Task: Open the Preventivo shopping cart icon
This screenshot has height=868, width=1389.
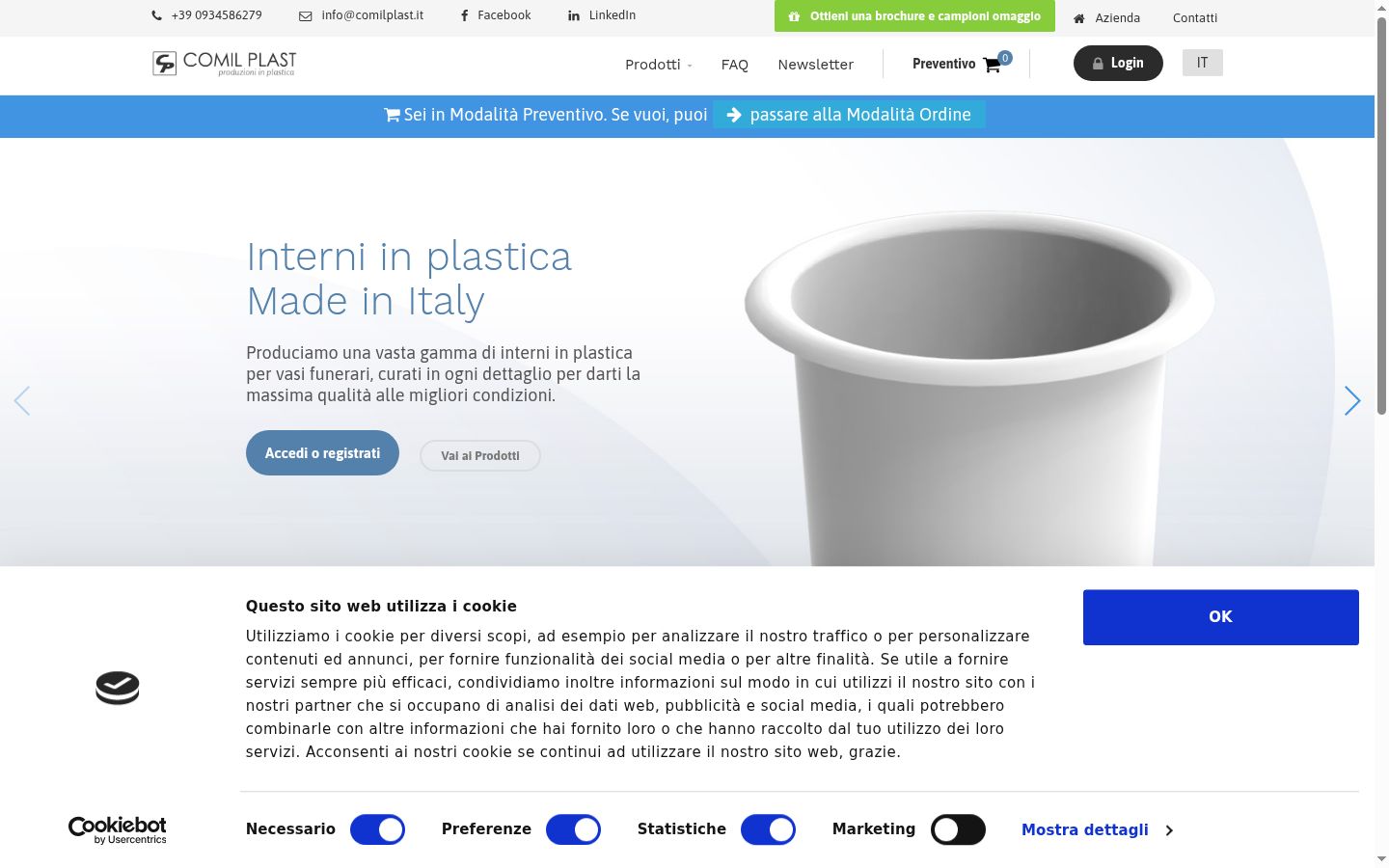Action: (992, 66)
